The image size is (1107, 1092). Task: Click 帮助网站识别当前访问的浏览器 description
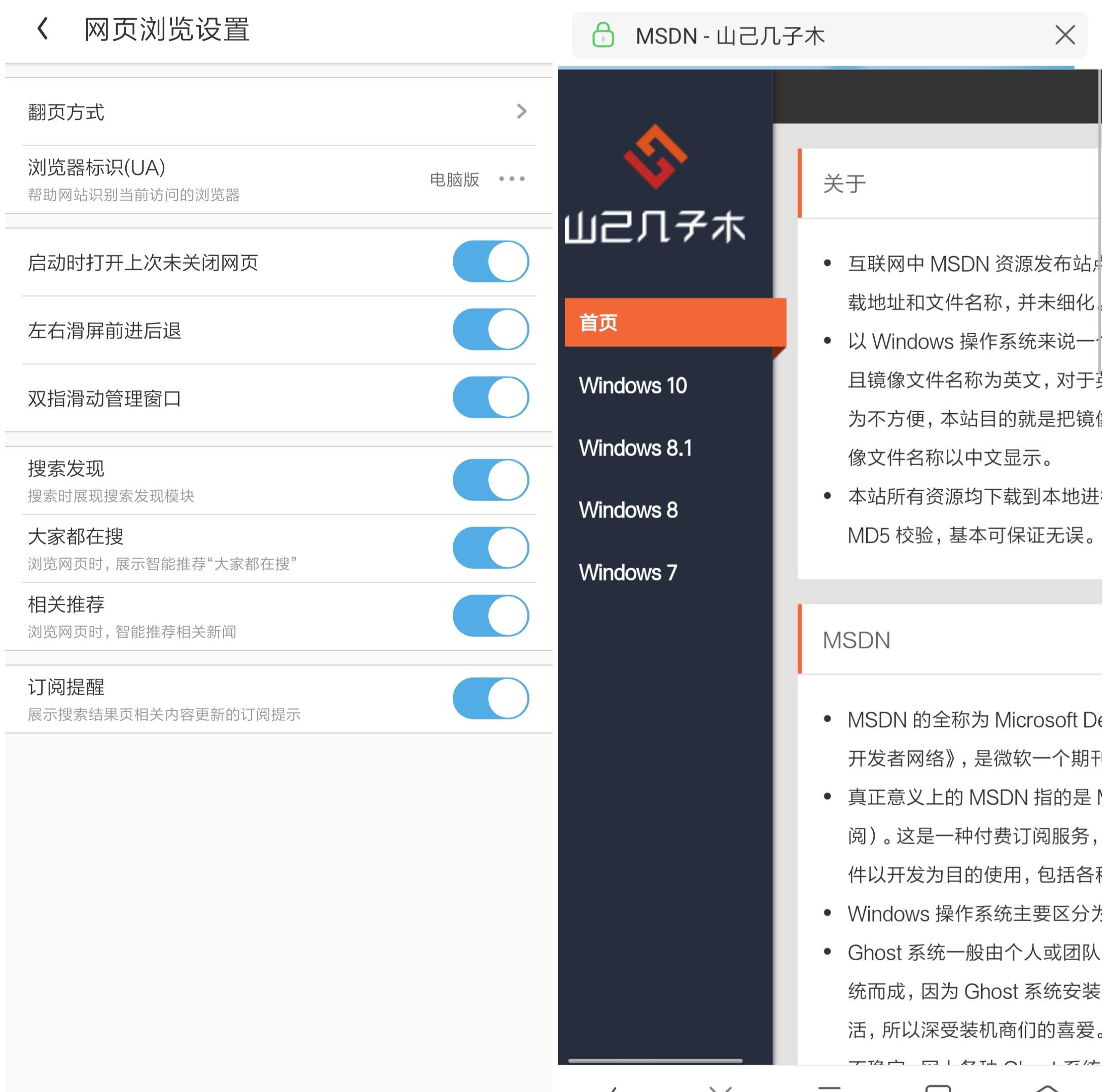point(133,195)
